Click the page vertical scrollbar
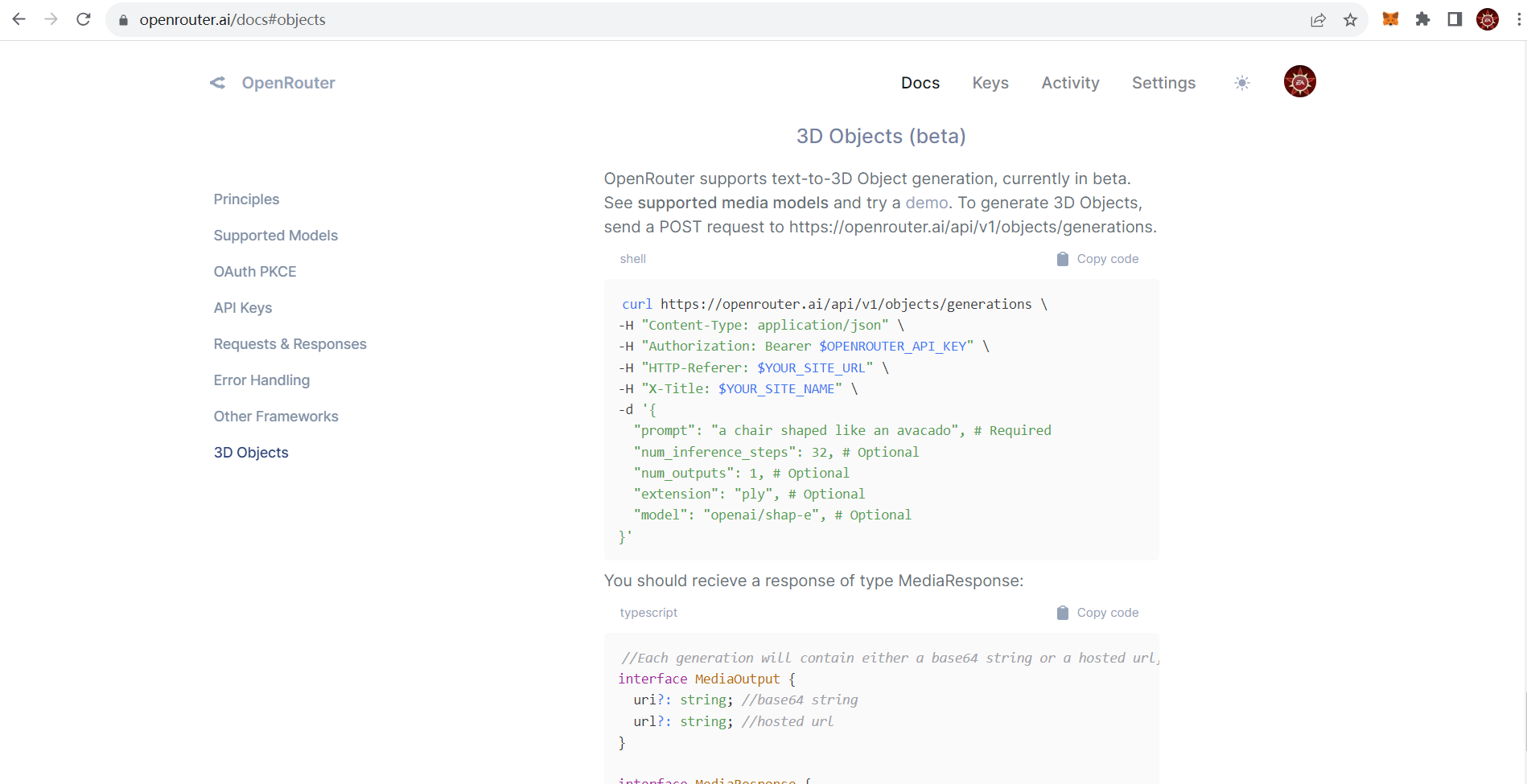Screen dimensions: 1527x784 [1525, 722]
